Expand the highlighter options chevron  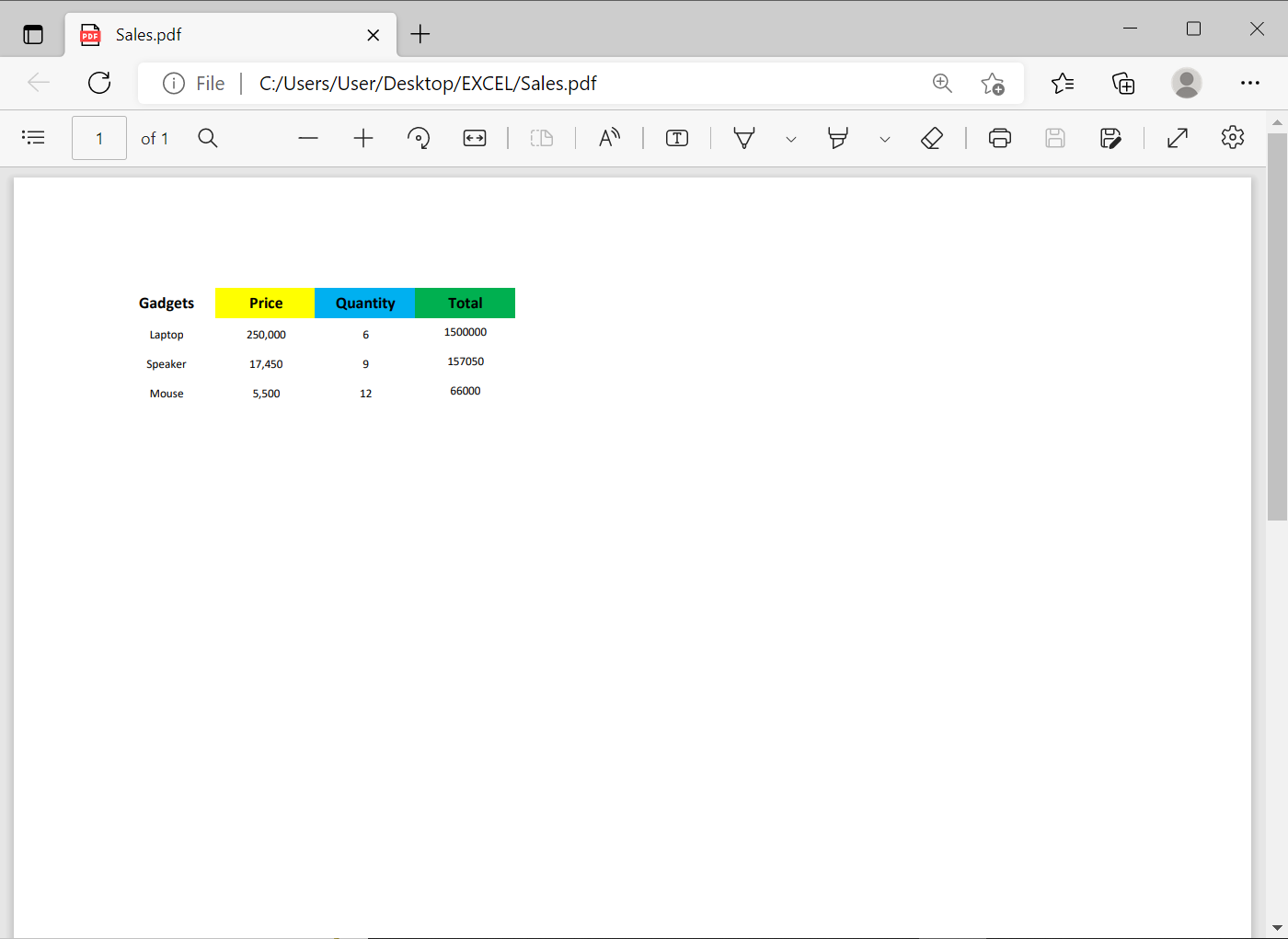click(884, 138)
